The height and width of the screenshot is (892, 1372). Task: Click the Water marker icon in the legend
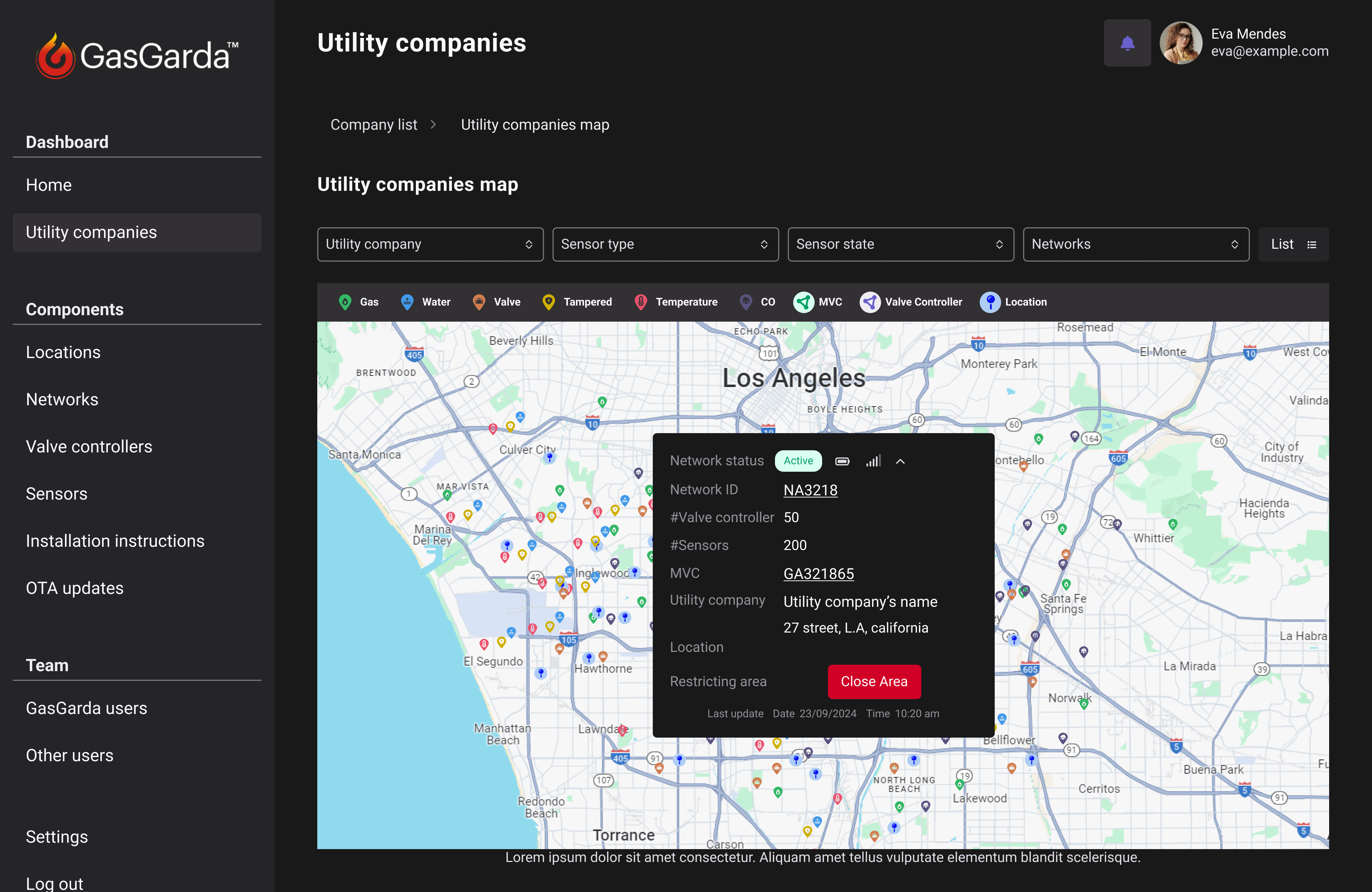408,302
